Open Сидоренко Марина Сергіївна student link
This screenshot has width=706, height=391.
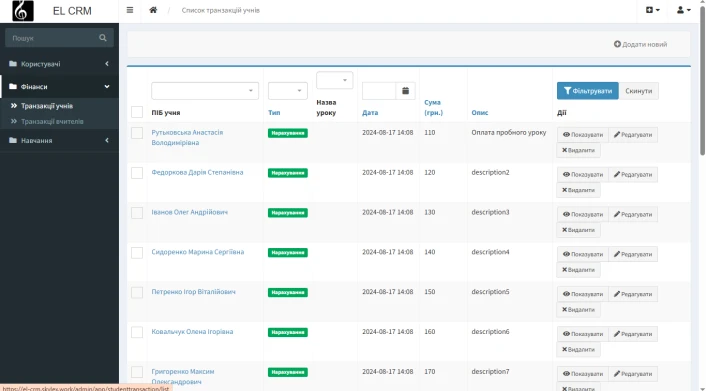coord(198,252)
